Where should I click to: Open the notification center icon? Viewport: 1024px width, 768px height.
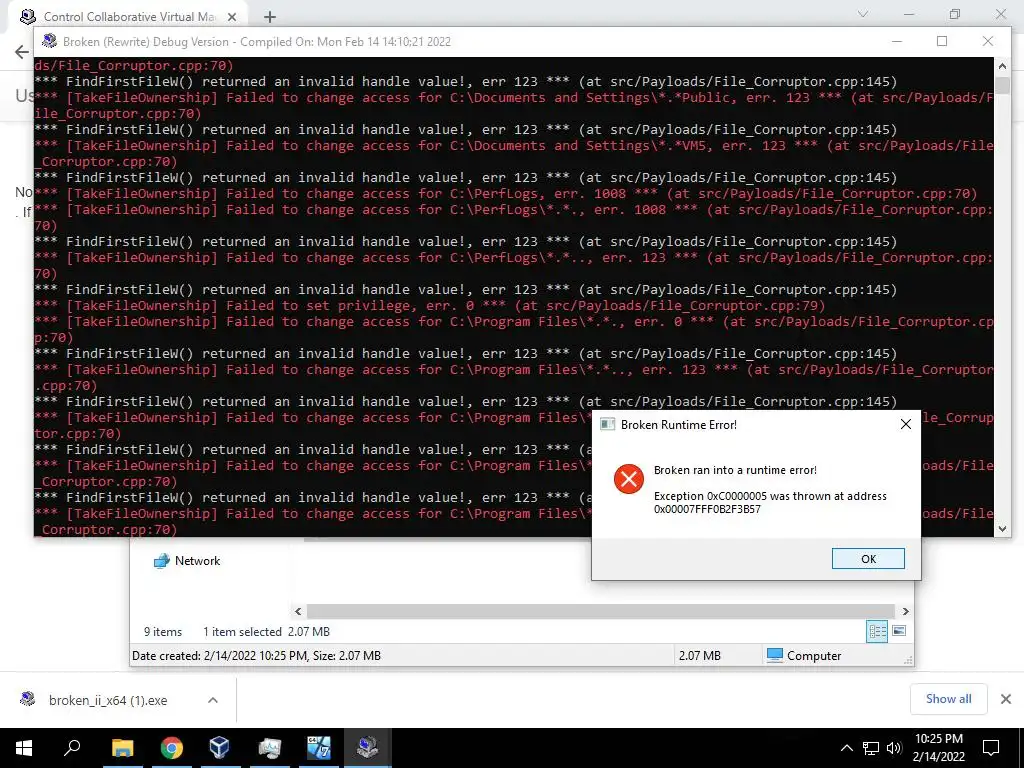tap(991, 748)
